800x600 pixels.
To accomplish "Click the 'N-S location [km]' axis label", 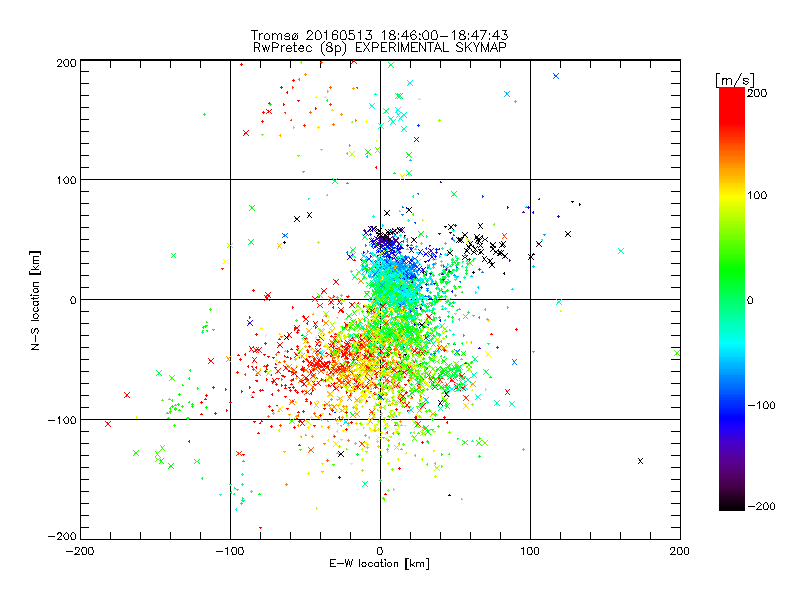I will (35, 300).
